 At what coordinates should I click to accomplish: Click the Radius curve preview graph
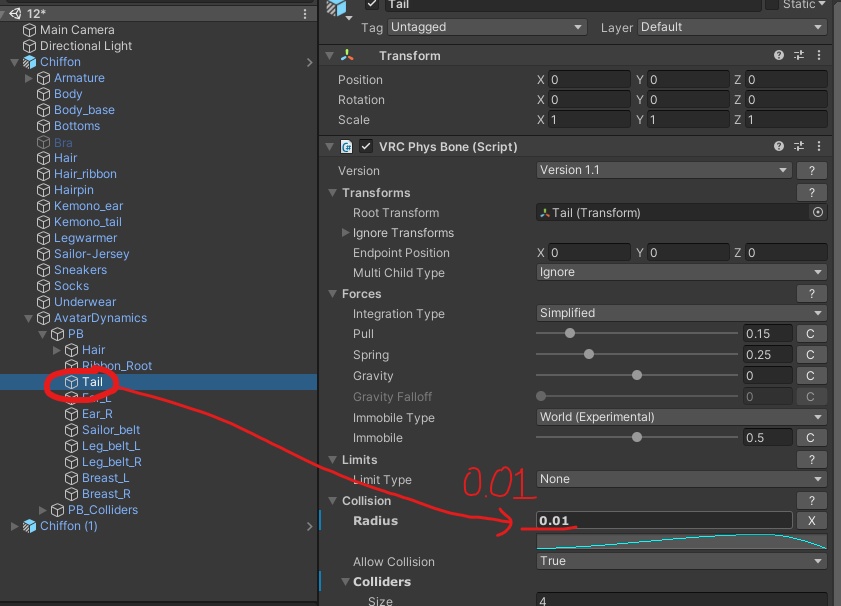coord(681,541)
